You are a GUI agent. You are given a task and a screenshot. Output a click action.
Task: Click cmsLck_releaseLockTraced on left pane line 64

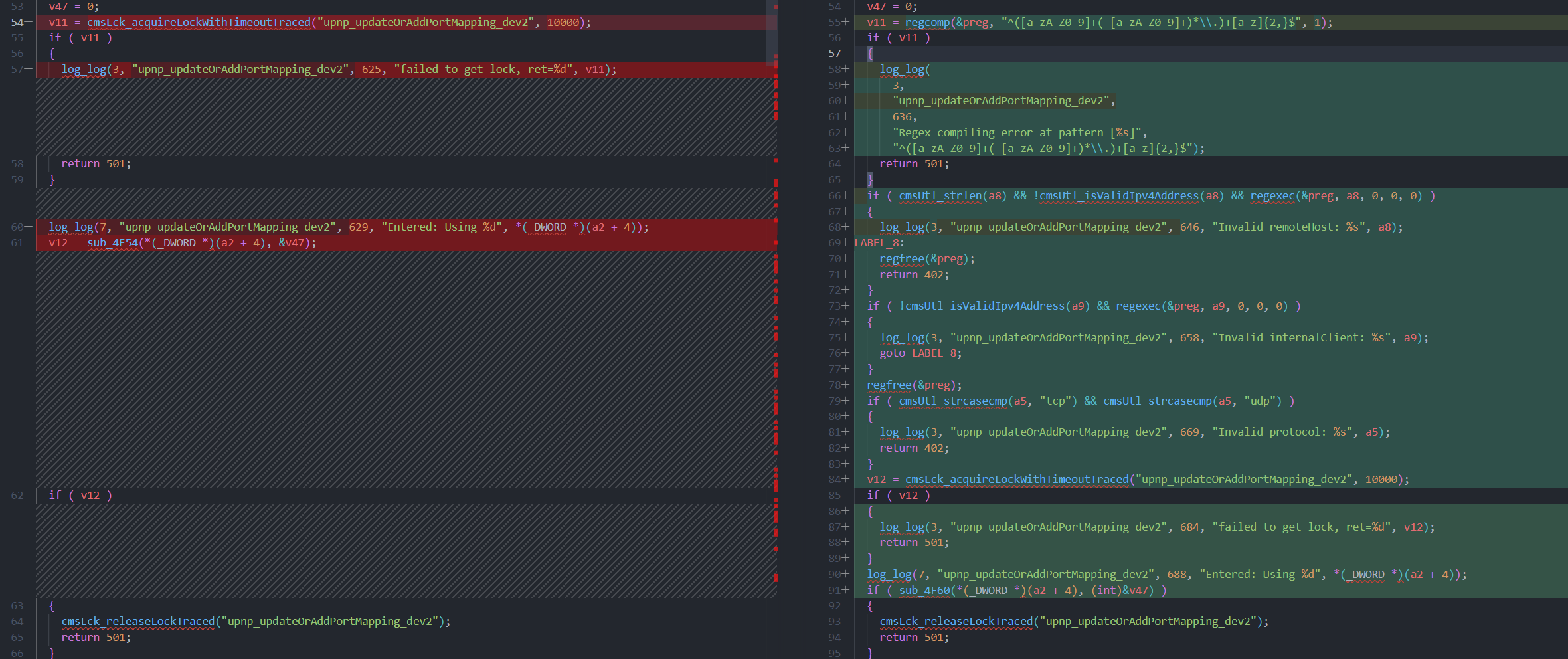[138, 621]
